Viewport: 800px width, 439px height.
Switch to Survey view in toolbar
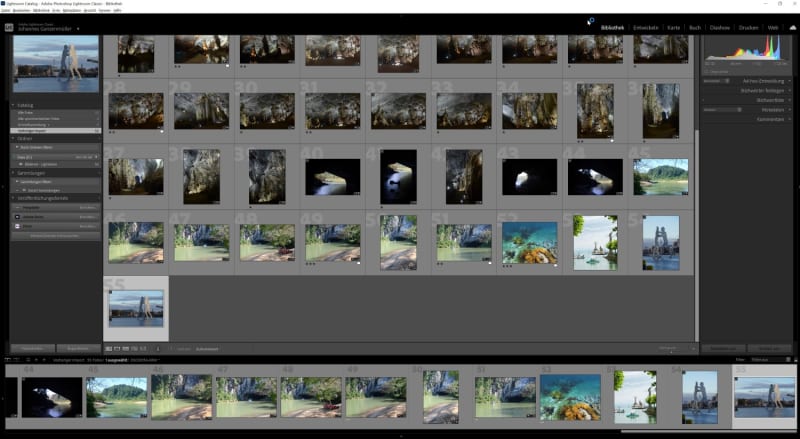click(x=134, y=349)
